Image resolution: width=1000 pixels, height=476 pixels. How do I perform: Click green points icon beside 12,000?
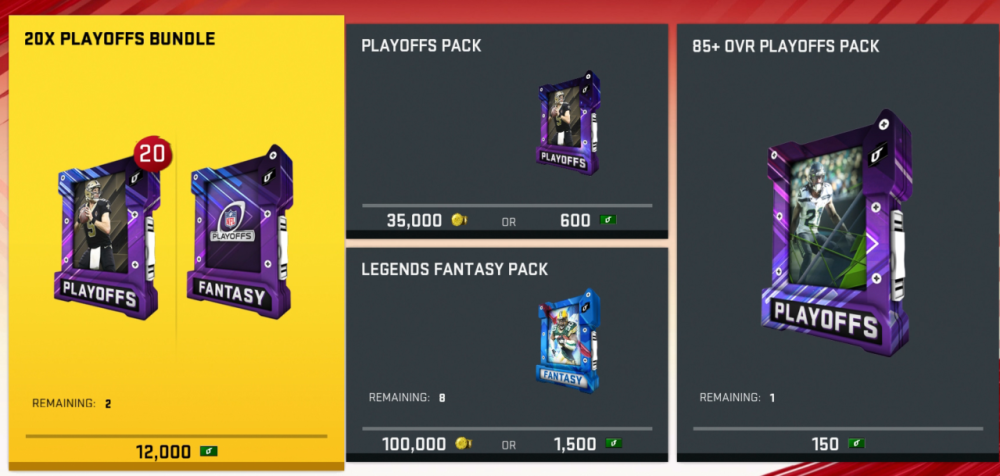pos(209,452)
